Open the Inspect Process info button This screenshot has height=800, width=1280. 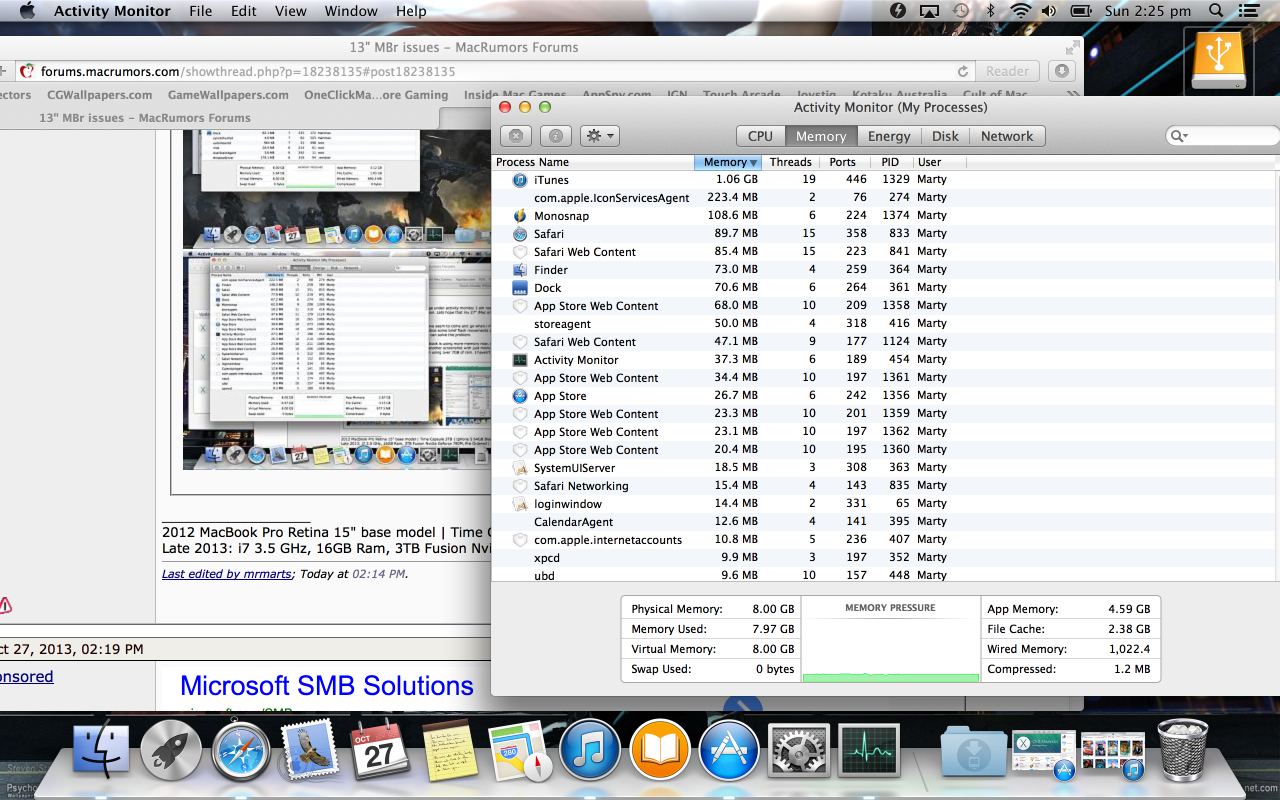click(x=556, y=136)
